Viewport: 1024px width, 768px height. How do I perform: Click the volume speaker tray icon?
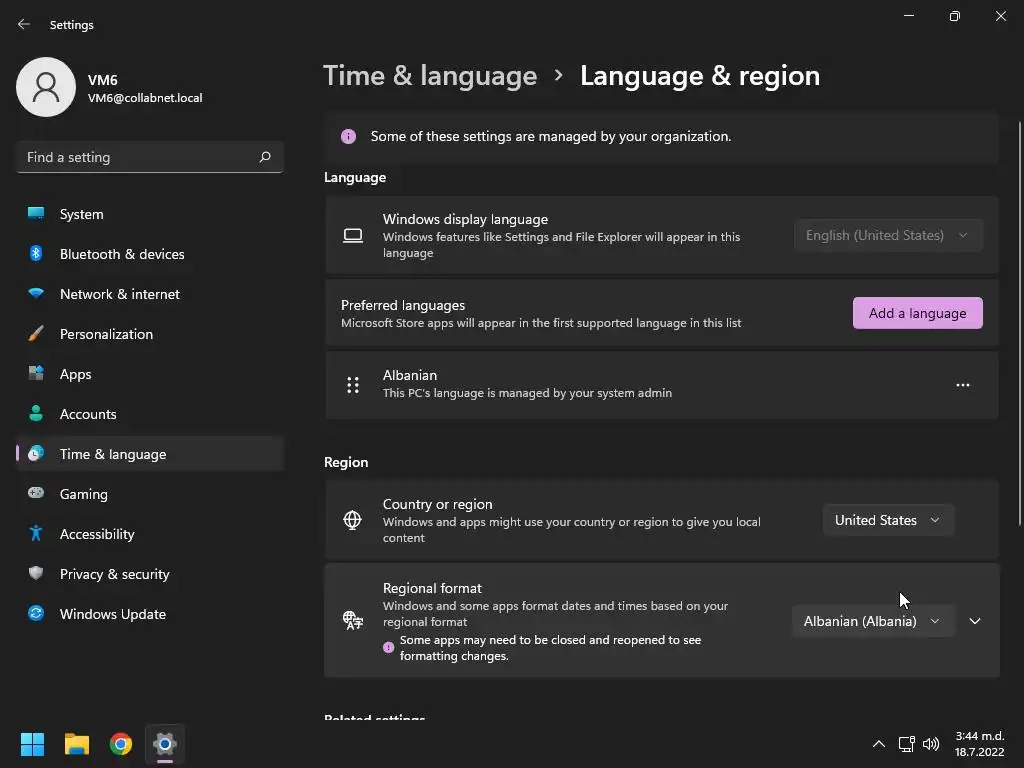pos(931,744)
